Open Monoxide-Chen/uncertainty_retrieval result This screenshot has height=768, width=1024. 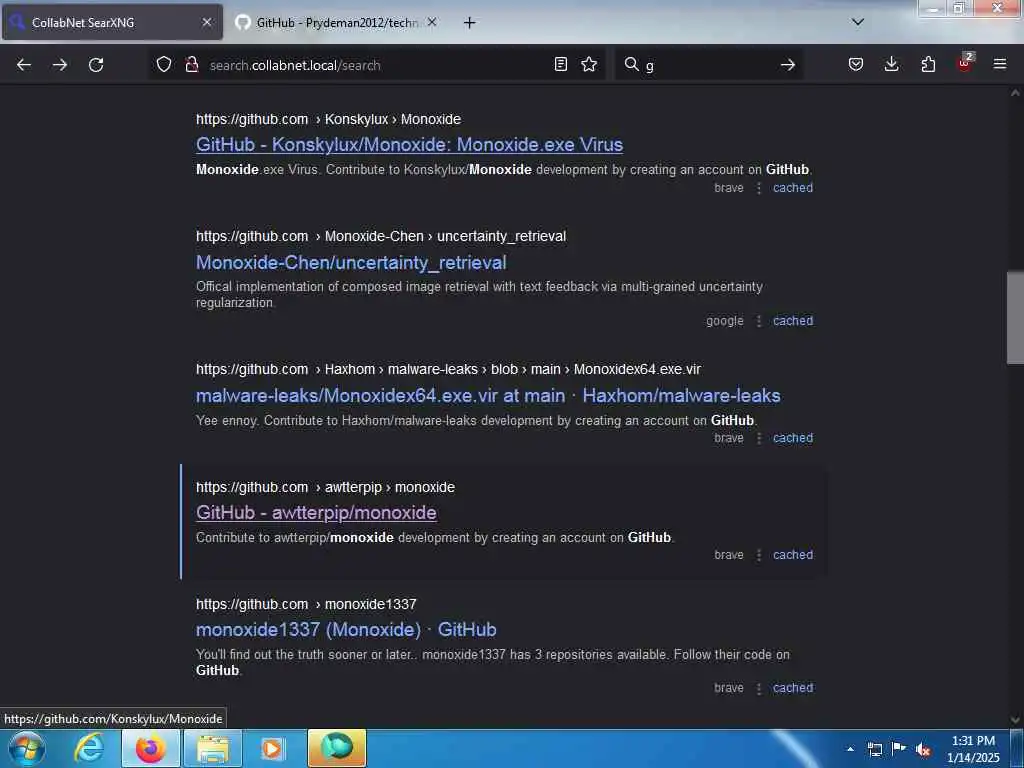[351, 263]
